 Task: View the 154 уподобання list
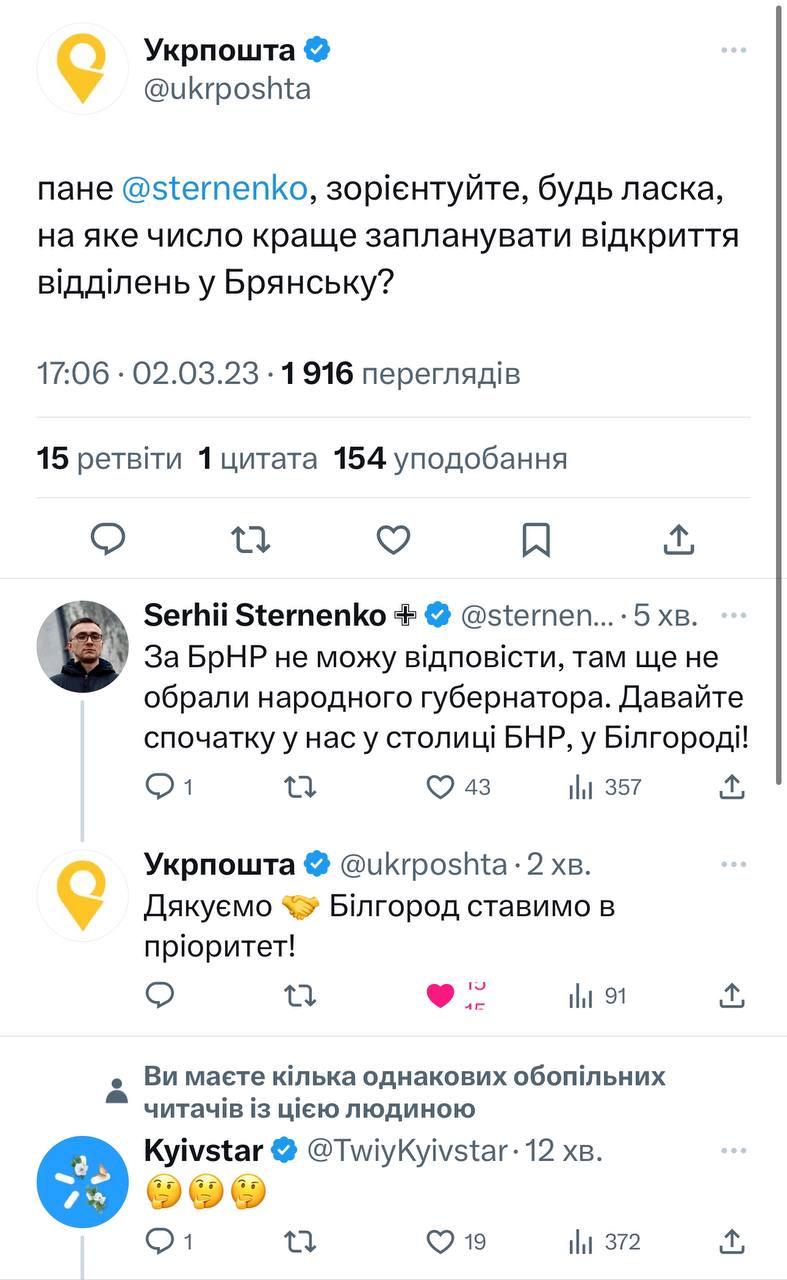click(450, 459)
